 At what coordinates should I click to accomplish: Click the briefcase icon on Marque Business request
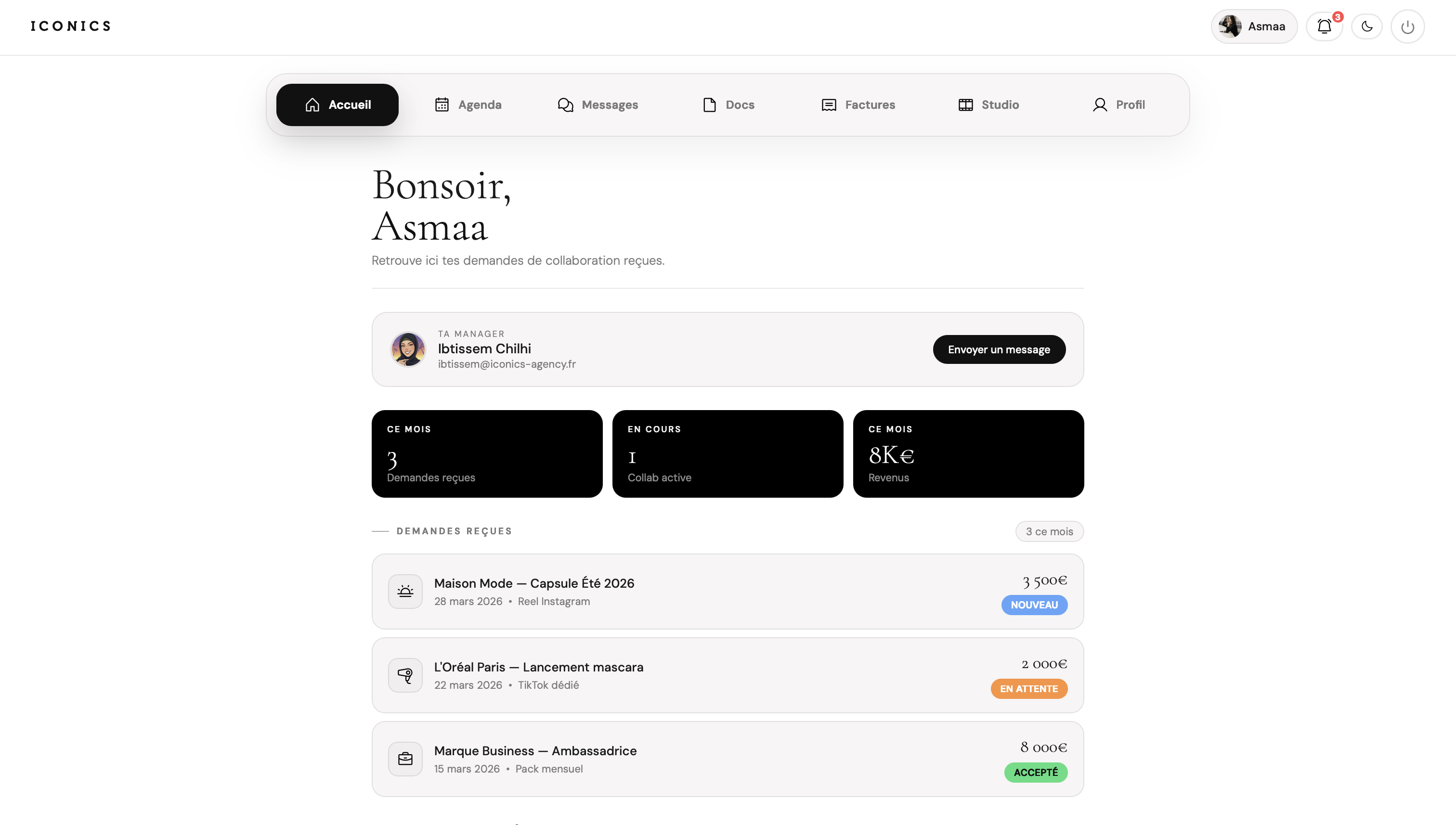pos(405,758)
